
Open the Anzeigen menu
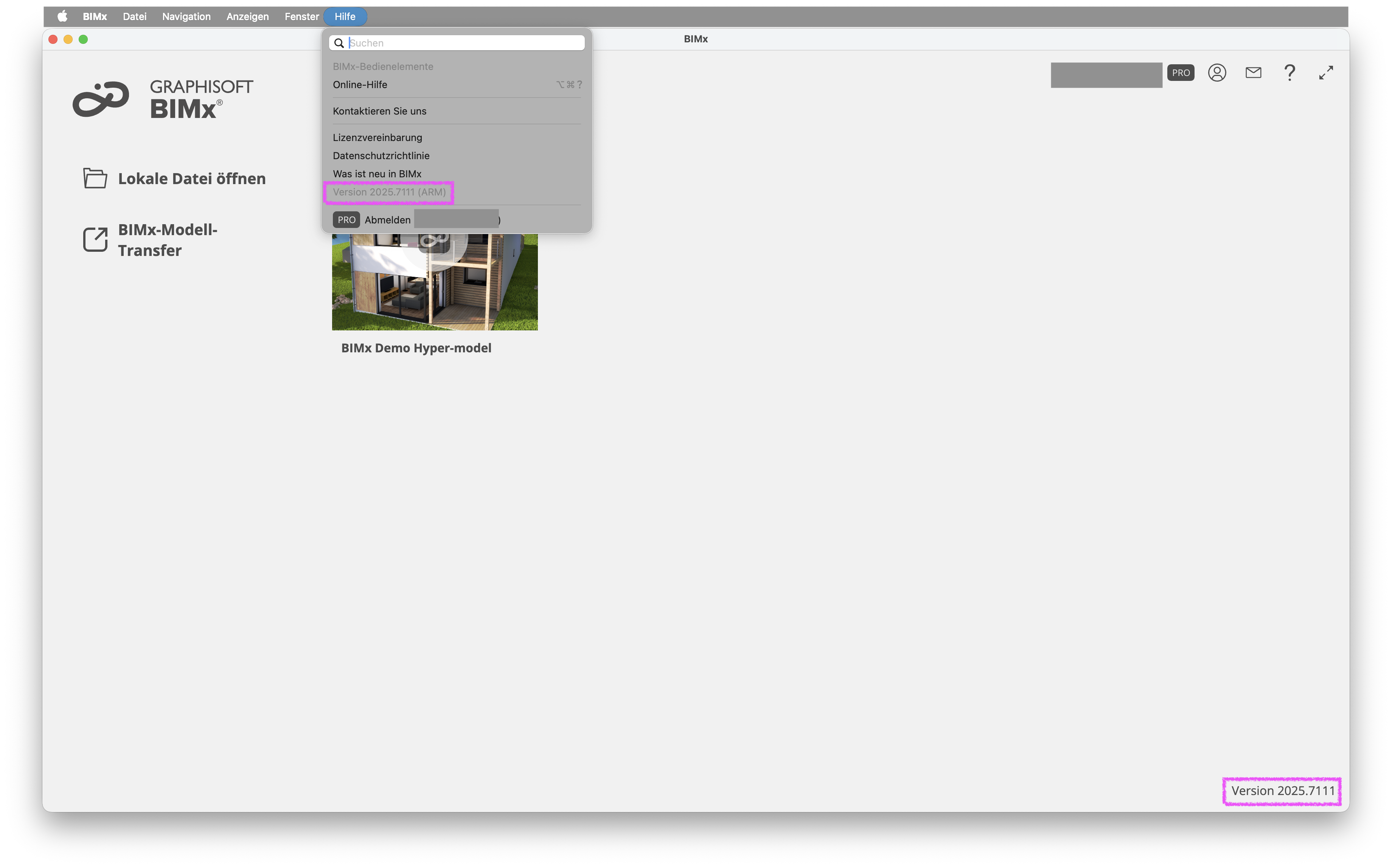(247, 16)
